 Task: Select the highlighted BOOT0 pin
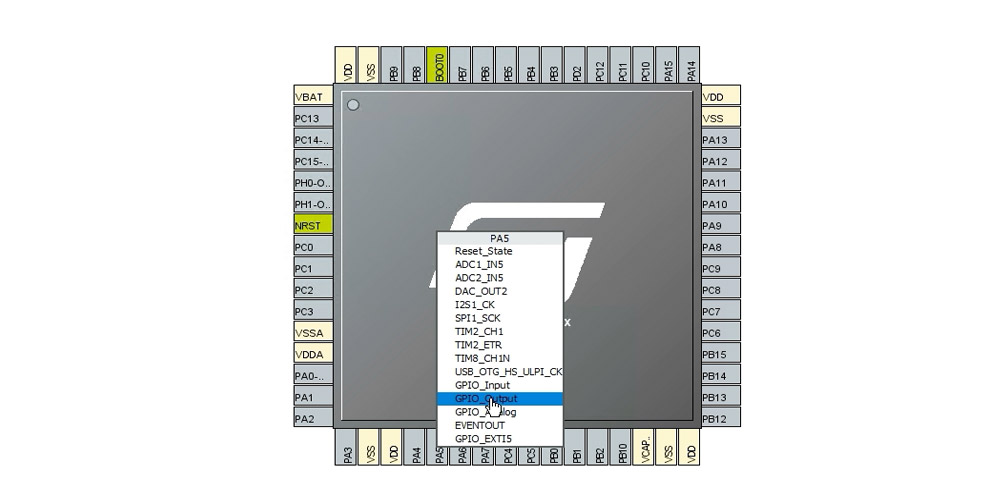(438, 64)
